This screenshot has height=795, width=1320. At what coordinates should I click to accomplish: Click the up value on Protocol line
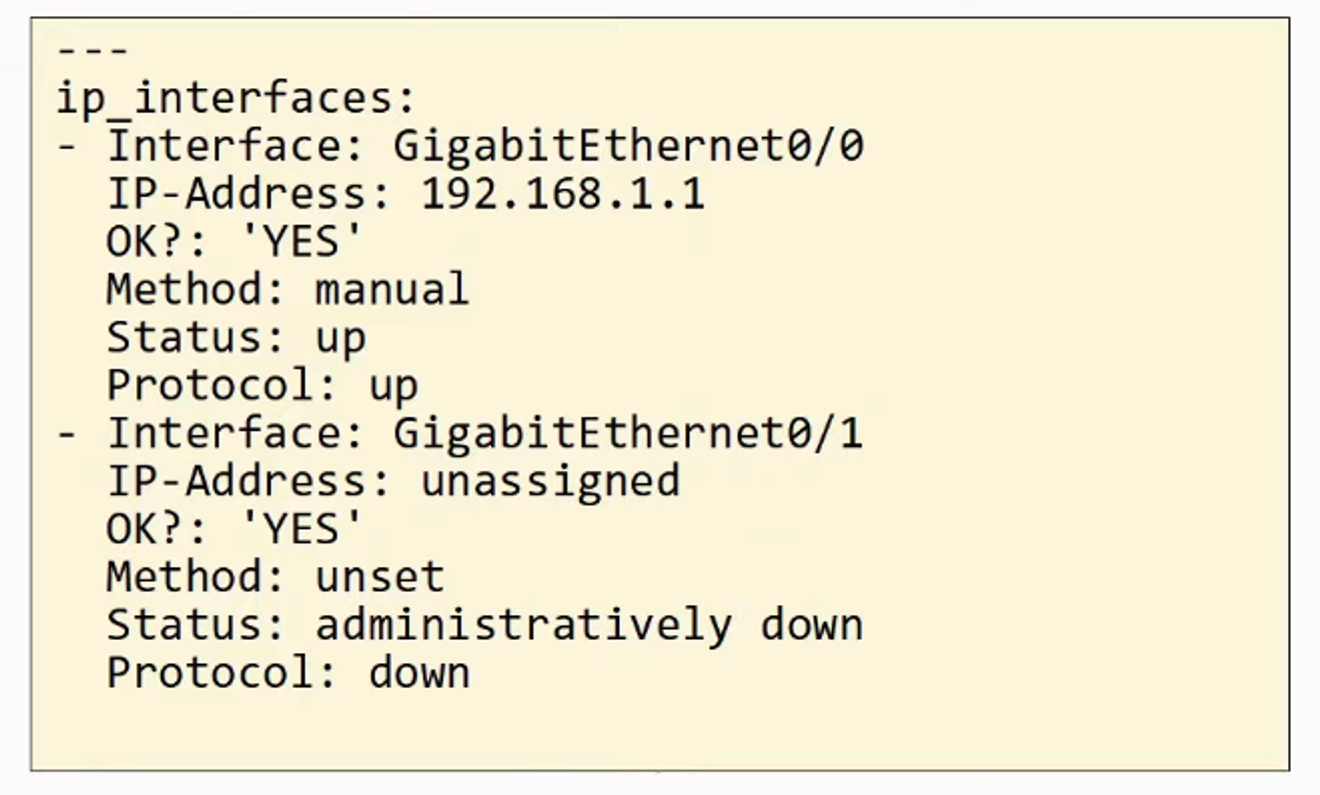tap(393, 386)
